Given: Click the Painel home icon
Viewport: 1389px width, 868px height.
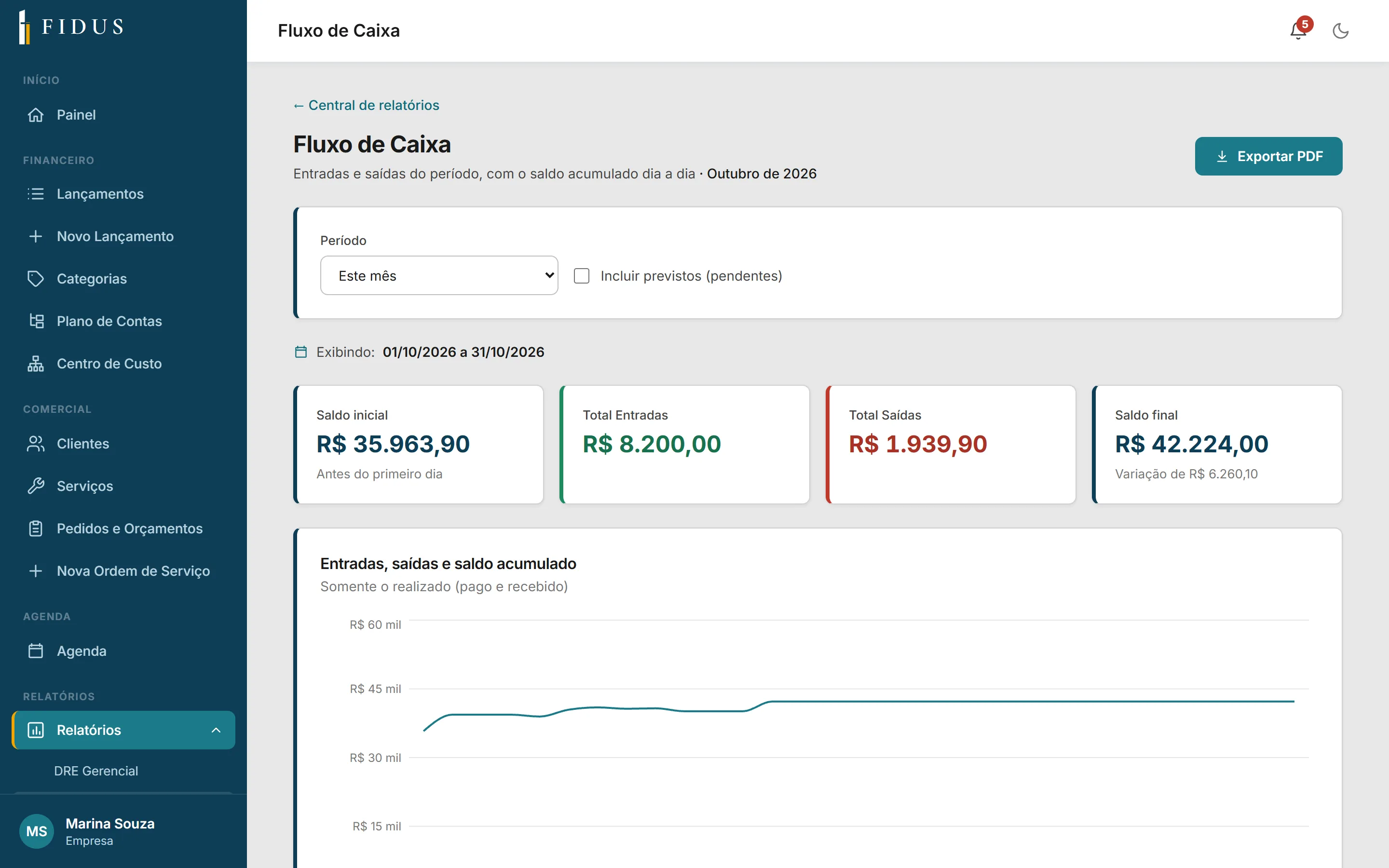Looking at the screenshot, I should coord(36,115).
